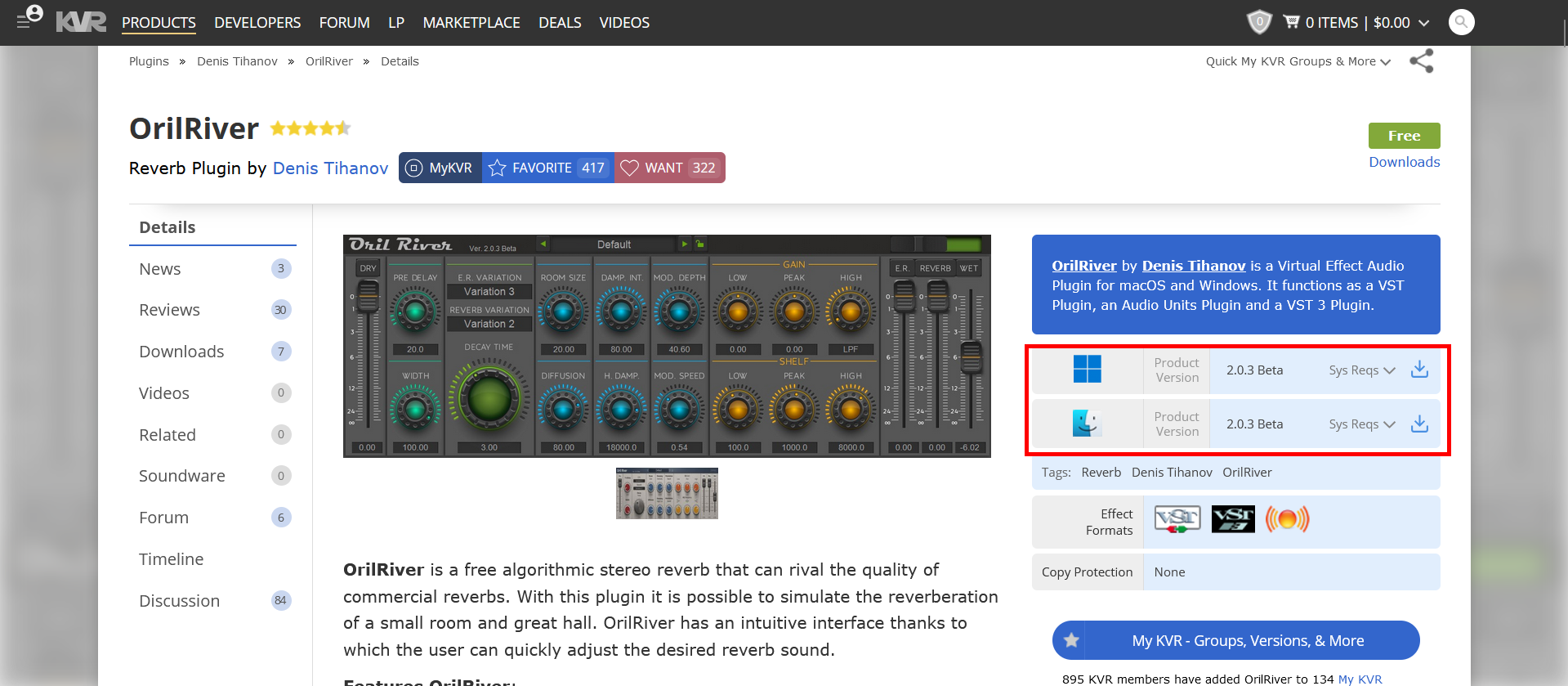
Task: Open Denis Tihanov developer link by title
Action: point(330,168)
